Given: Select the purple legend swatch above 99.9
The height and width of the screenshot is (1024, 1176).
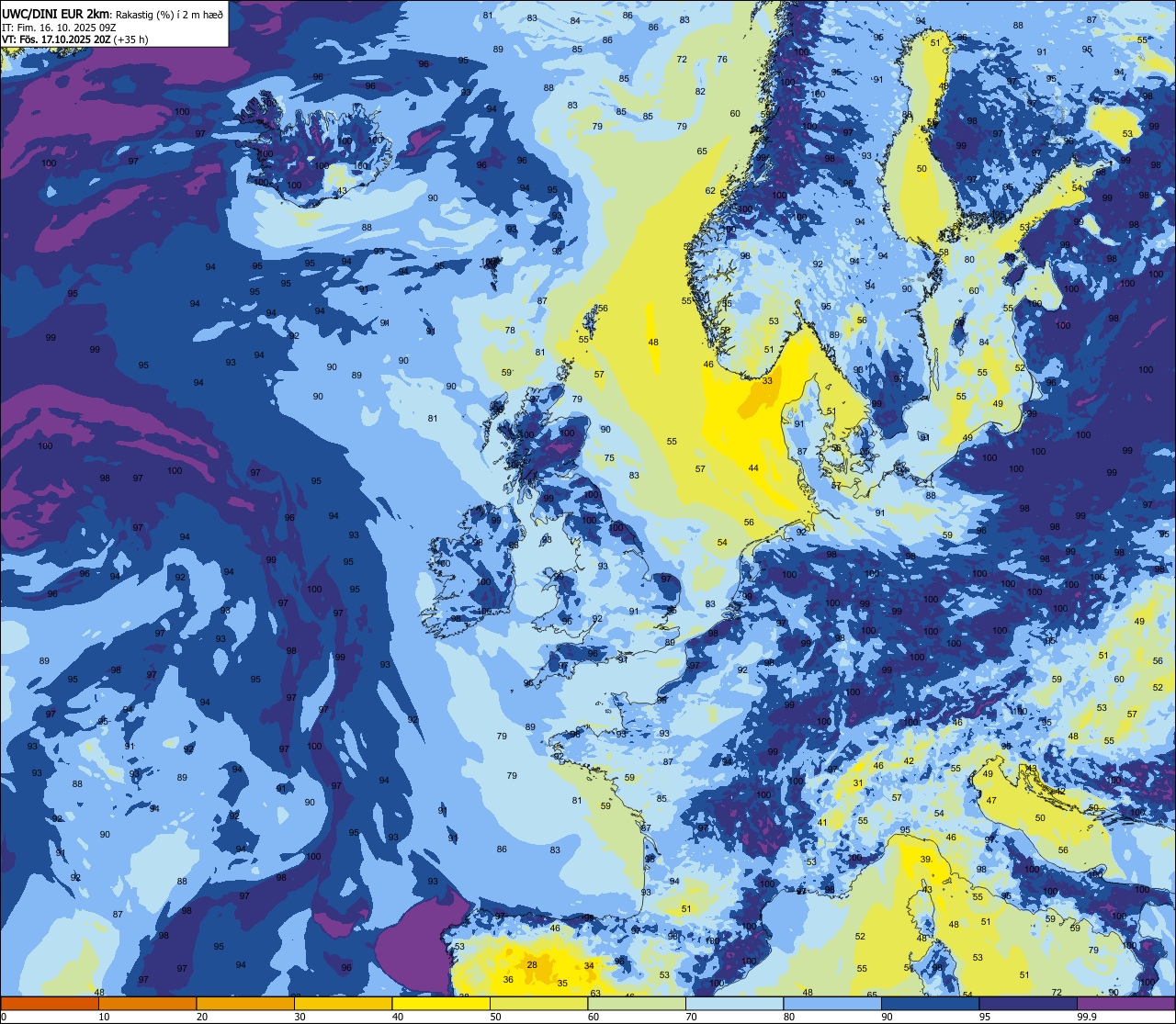Looking at the screenshot, I should click(x=1126, y=1004).
